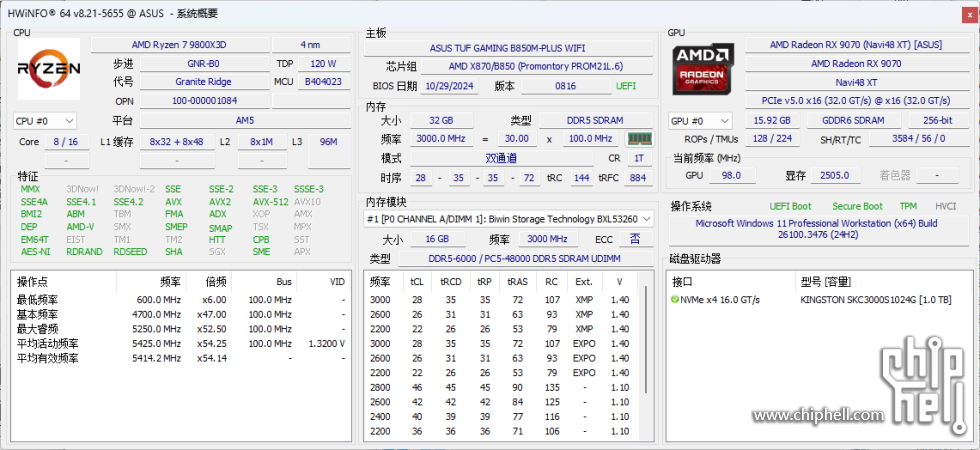980x450 pixels.
Task: Open the CPU #0 selector dropdown
Action: [x=45, y=121]
